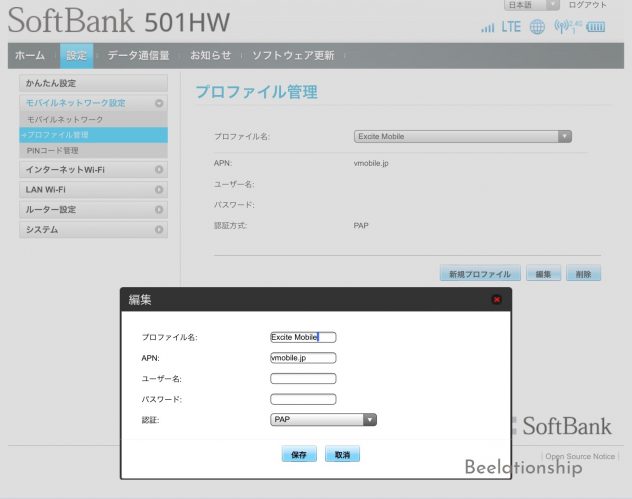Click the LTE network status indicator

(511, 27)
